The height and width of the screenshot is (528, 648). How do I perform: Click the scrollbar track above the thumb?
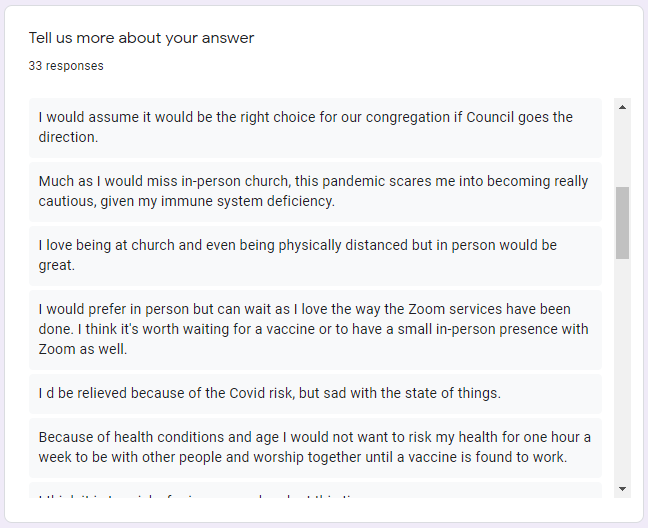pos(622,150)
